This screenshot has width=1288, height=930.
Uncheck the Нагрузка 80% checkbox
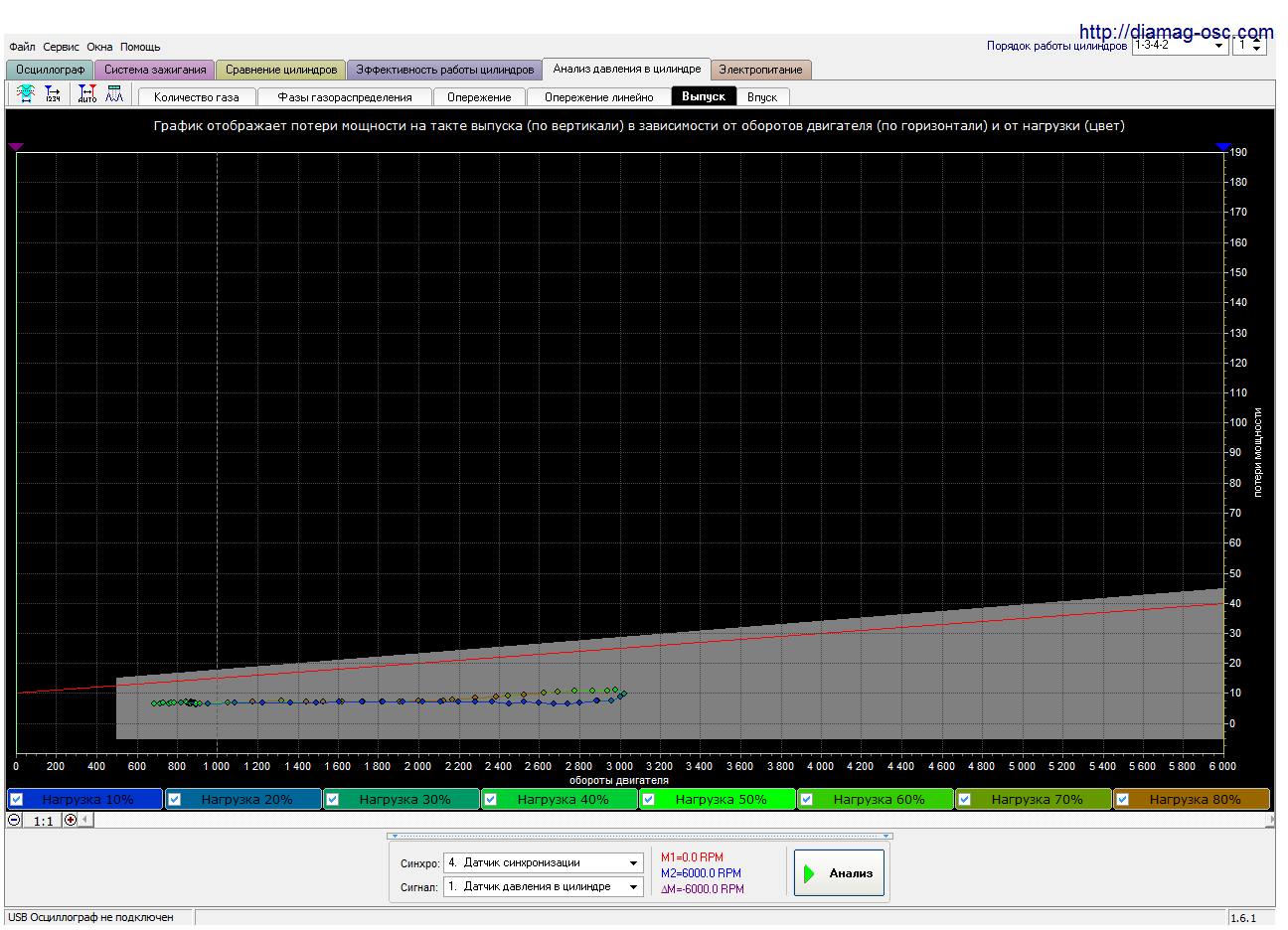point(1122,799)
